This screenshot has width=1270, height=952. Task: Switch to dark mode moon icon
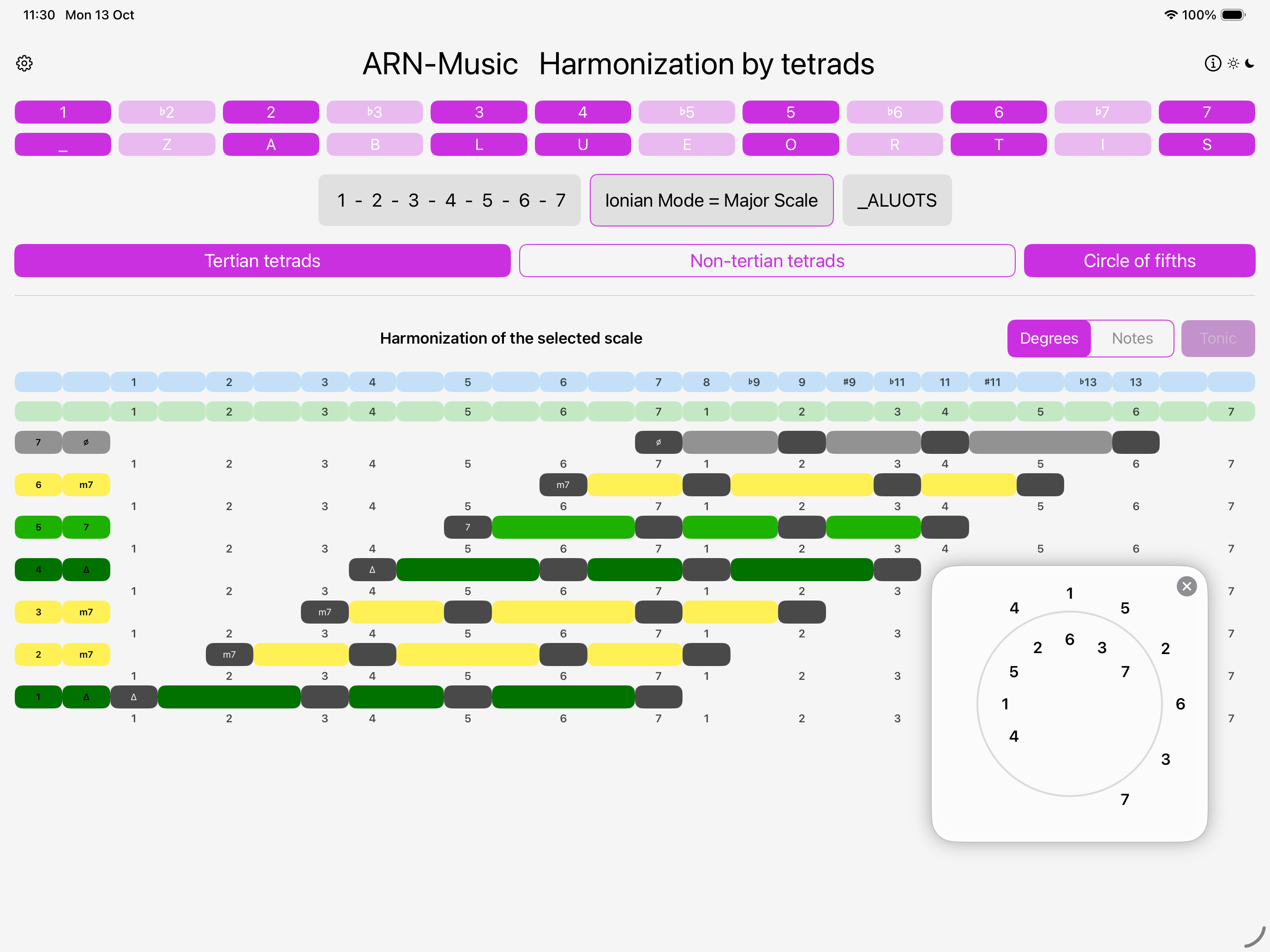1250,63
